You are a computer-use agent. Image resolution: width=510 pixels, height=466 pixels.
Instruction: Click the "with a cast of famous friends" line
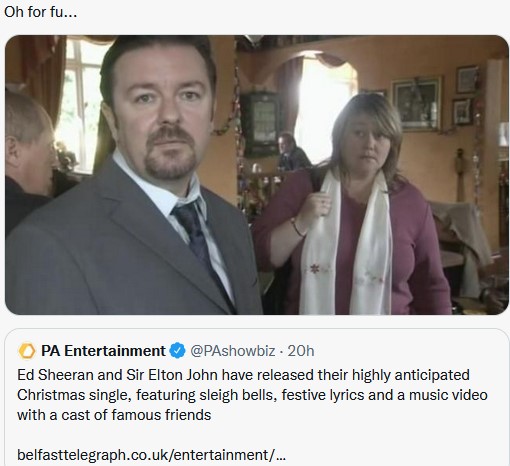tap(114, 415)
